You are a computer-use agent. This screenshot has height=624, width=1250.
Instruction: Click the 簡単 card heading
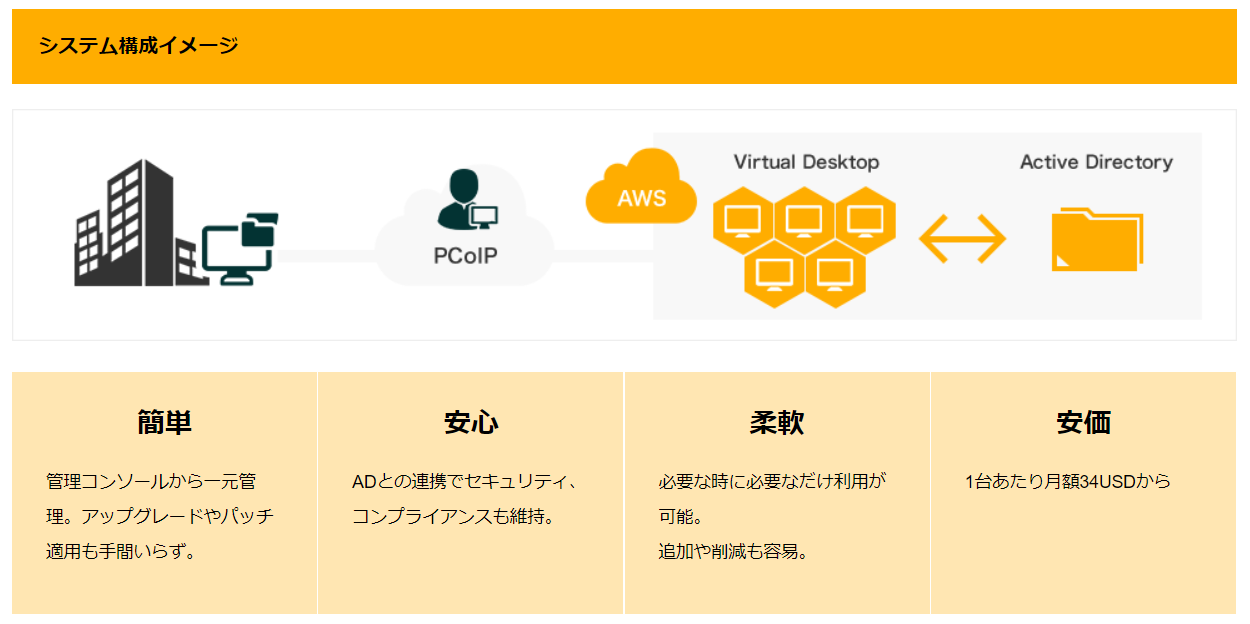coord(164,422)
